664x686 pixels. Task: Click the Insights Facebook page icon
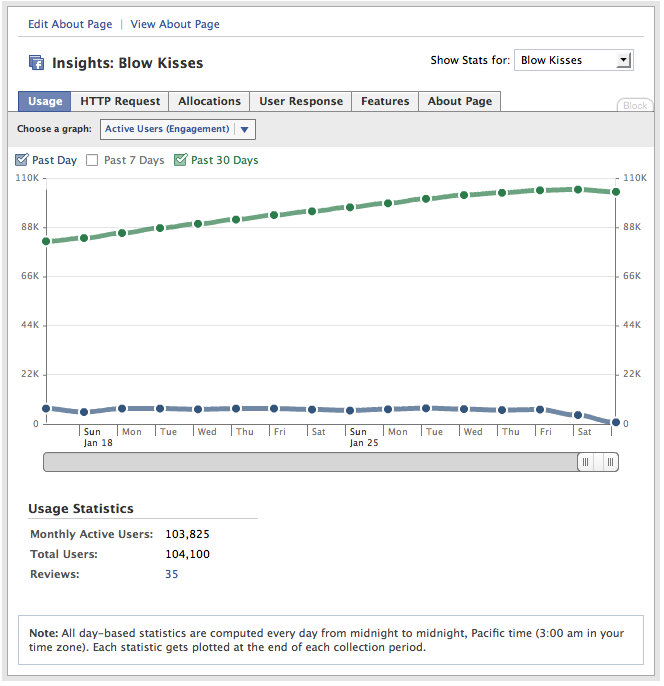pyautogui.click(x=36, y=63)
